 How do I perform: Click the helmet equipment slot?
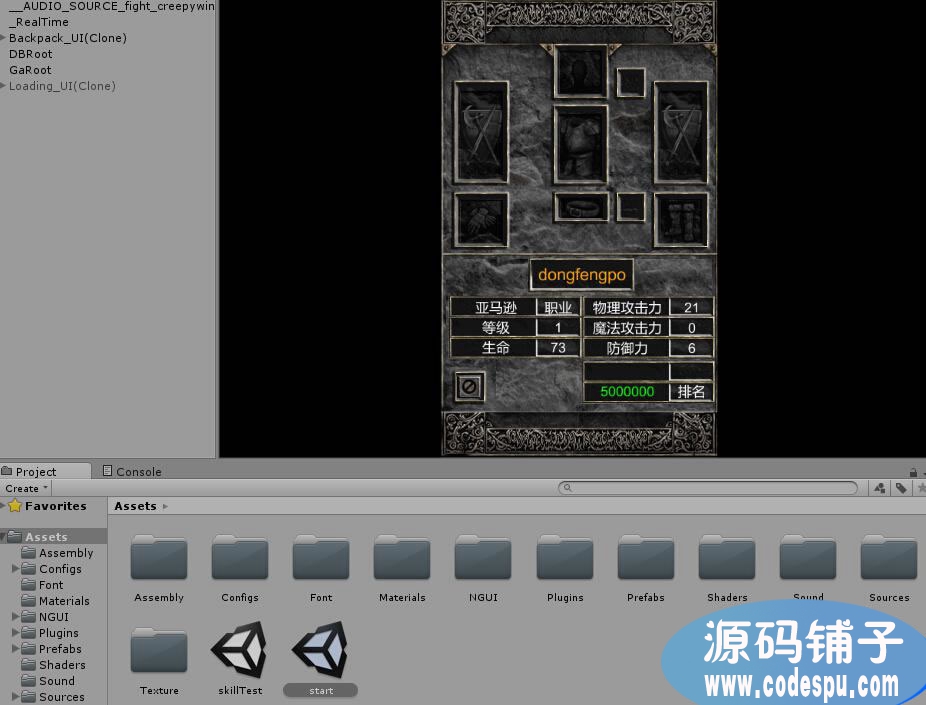(581, 71)
